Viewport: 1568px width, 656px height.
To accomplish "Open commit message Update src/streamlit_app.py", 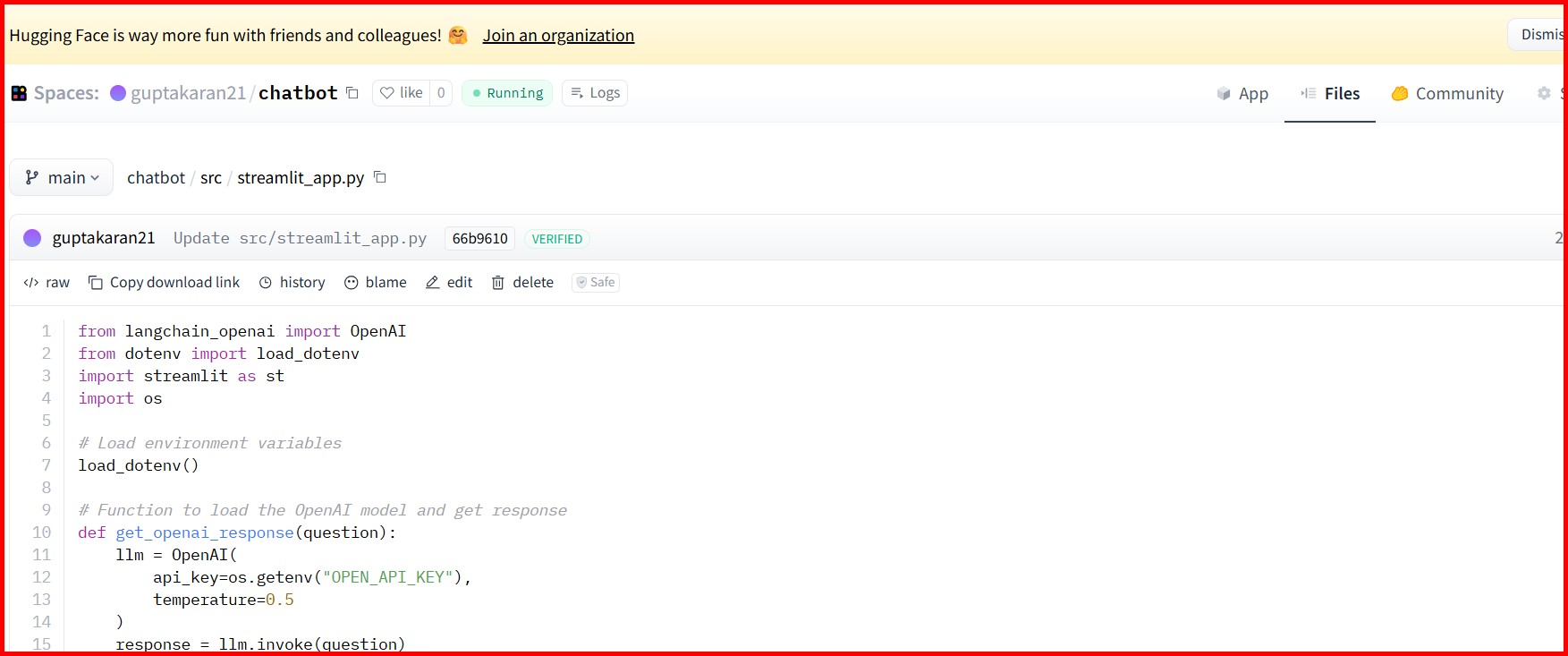I will (x=300, y=238).
